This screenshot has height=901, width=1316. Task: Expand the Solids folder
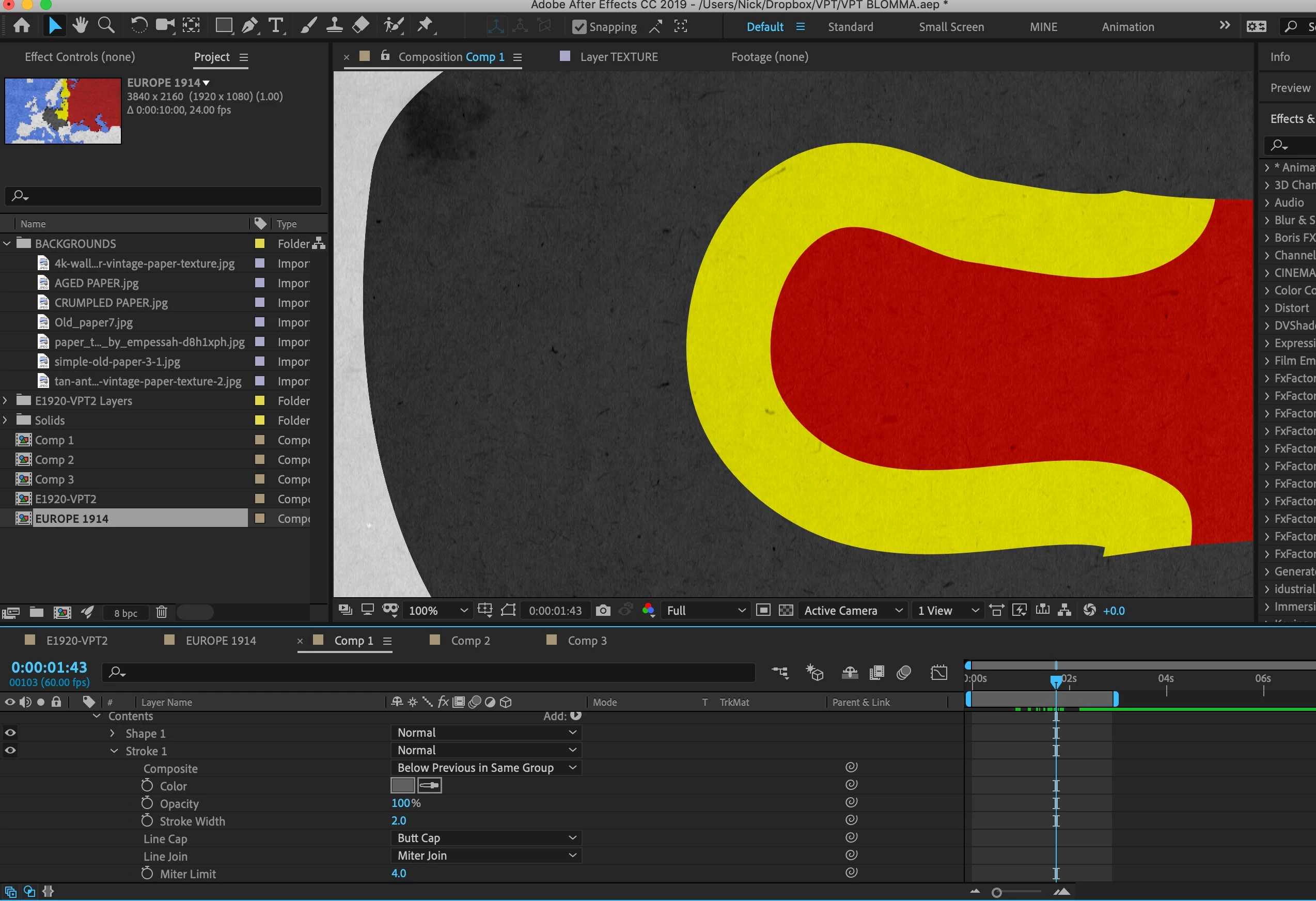point(6,420)
